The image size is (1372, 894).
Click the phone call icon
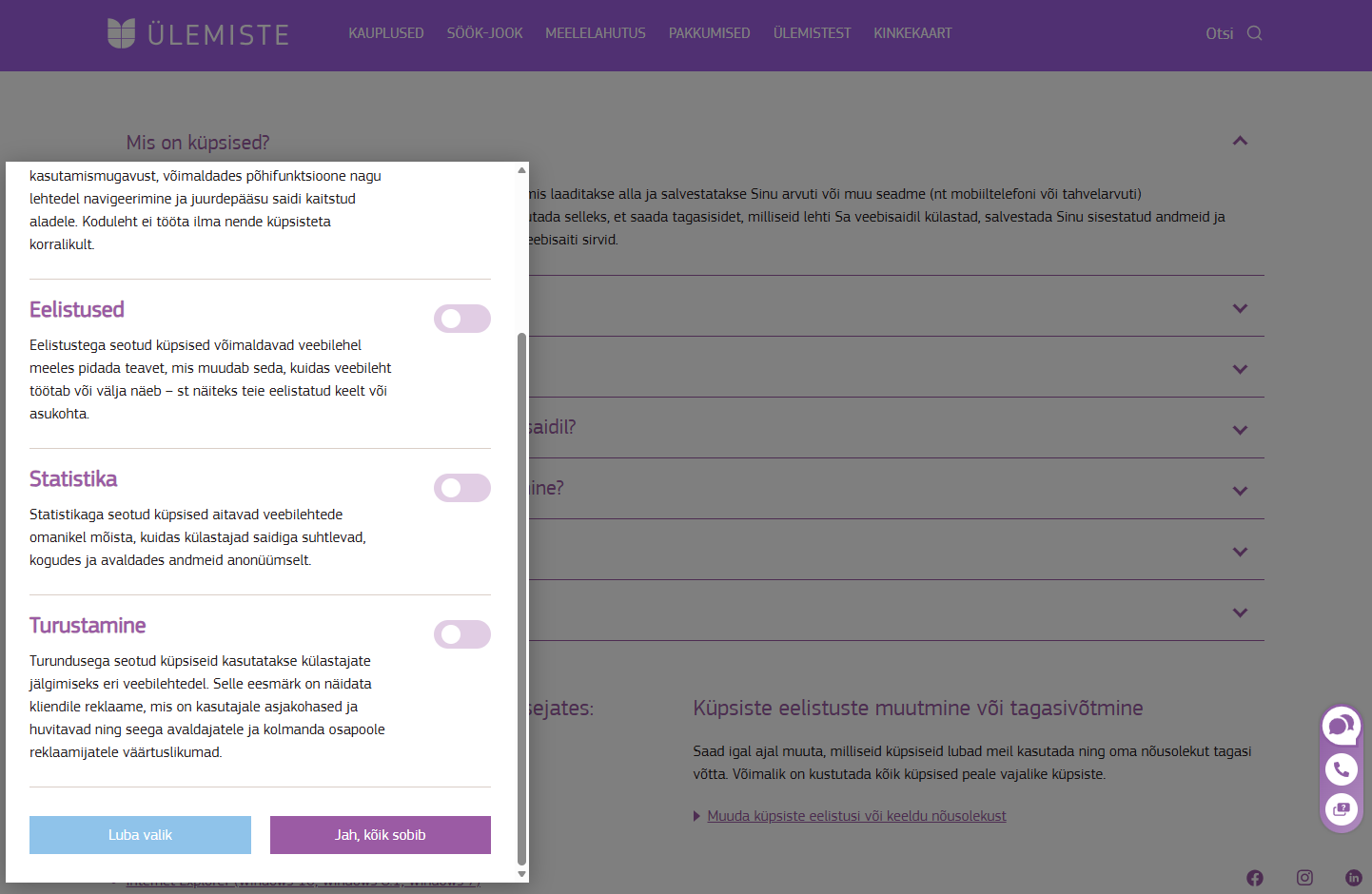(1342, 768)
